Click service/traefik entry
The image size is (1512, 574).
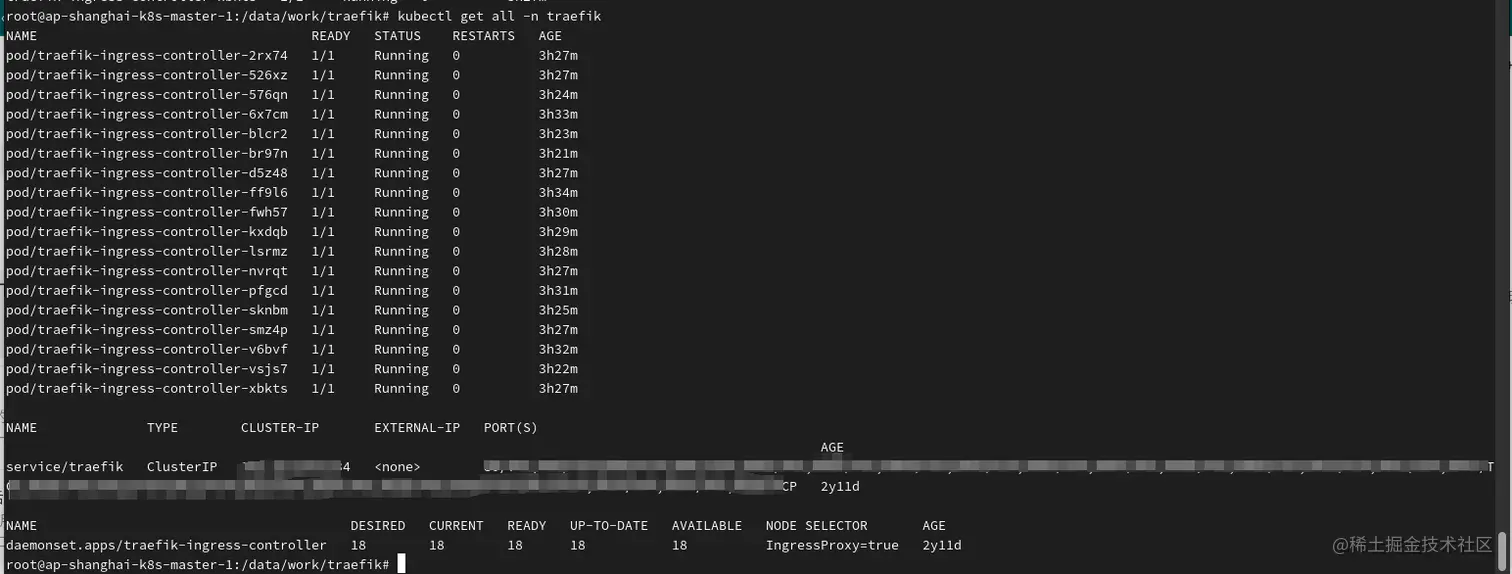click(65, 467)
